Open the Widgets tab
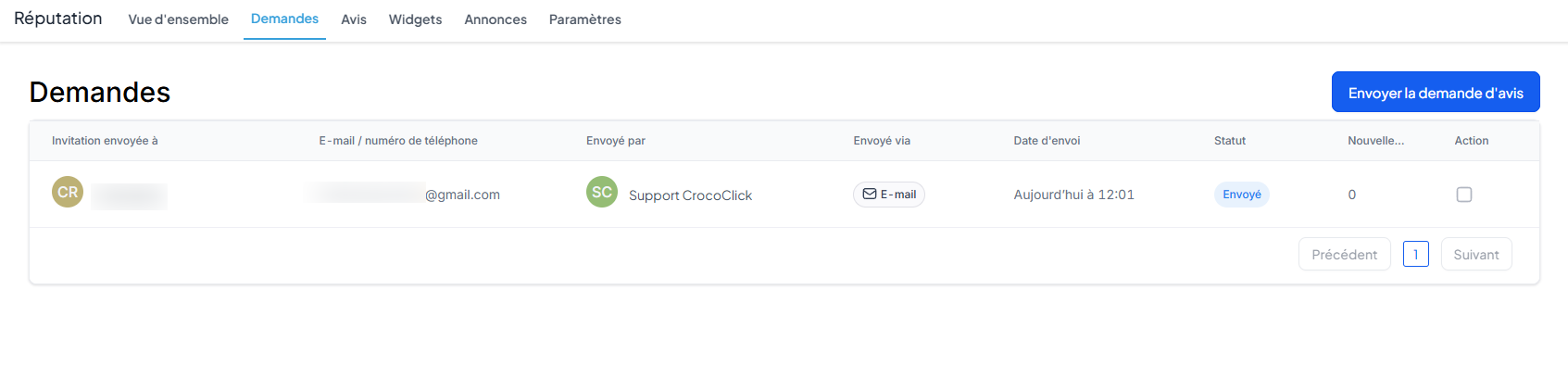This screenshot has width=1568, height=390. point(415,19)
